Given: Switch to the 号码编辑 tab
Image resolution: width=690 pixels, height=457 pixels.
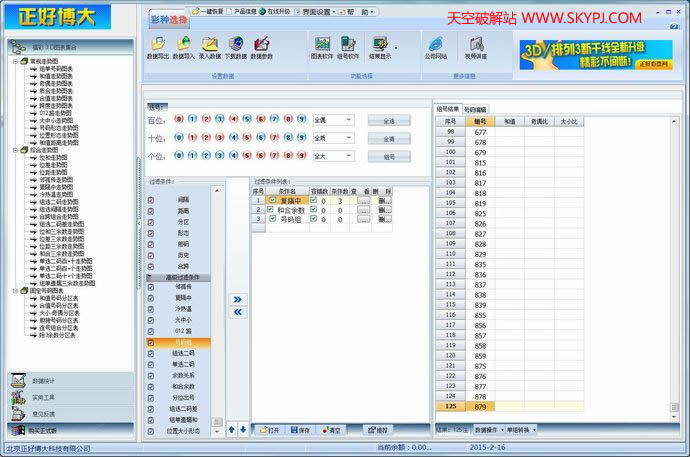Looking at the screenshot, I should pyautogui.click(x=477, y=108).
